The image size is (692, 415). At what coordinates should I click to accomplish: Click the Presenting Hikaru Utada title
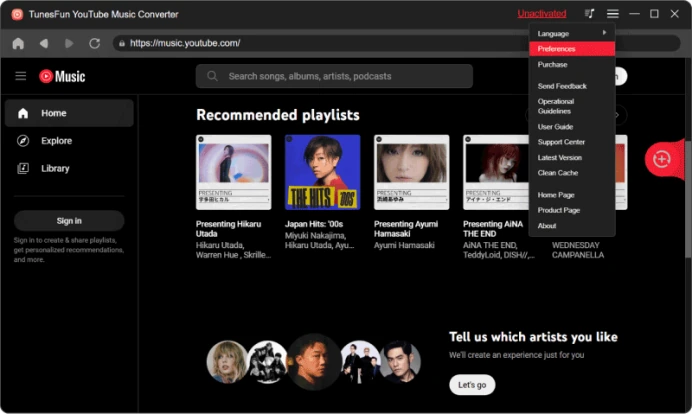point(229,229)
